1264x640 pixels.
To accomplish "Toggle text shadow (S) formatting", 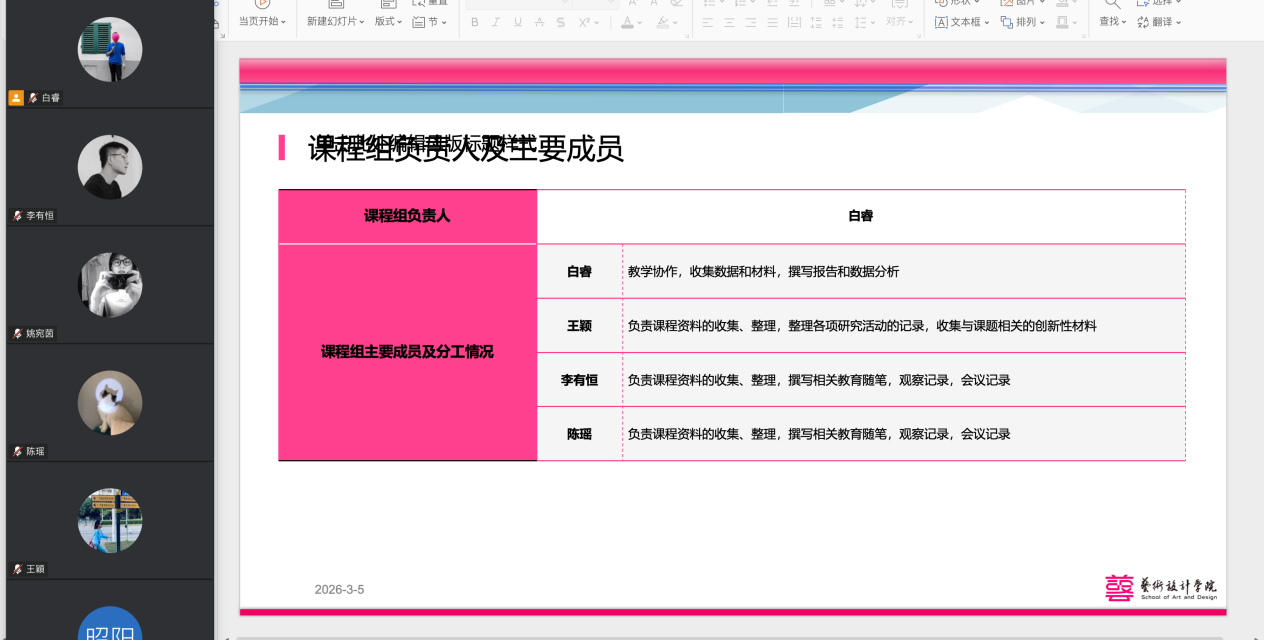I will pos(561,22).
